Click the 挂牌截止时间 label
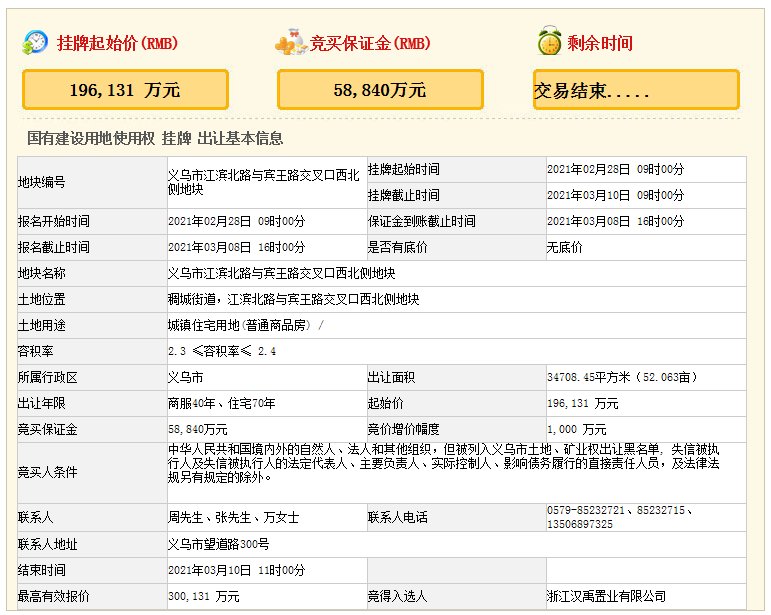Viewport: 771px width, 615px height. tap(404, 195)
